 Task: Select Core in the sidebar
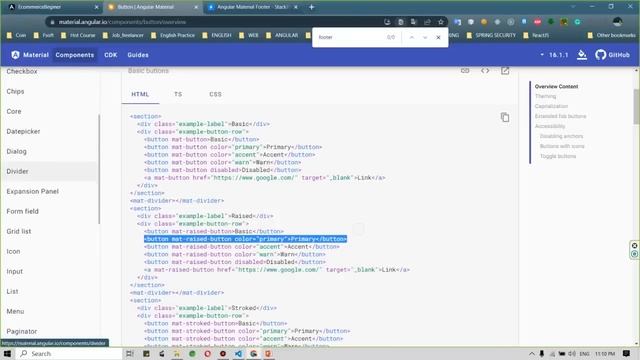14,111
